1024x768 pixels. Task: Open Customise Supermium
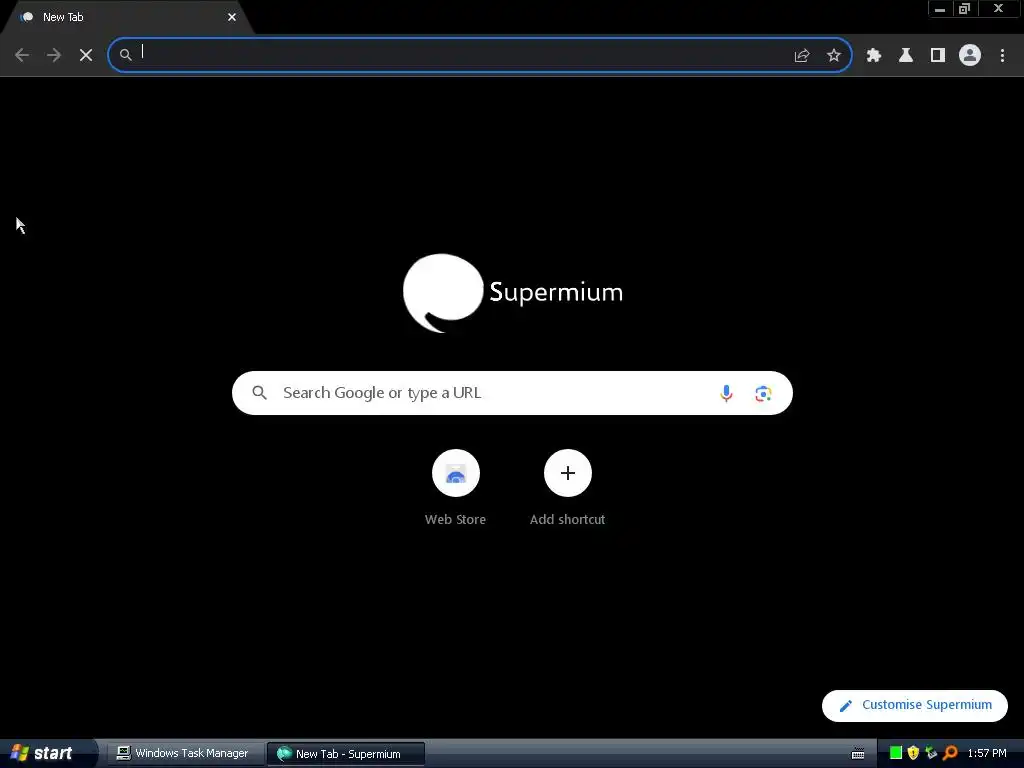pos(914,705)
